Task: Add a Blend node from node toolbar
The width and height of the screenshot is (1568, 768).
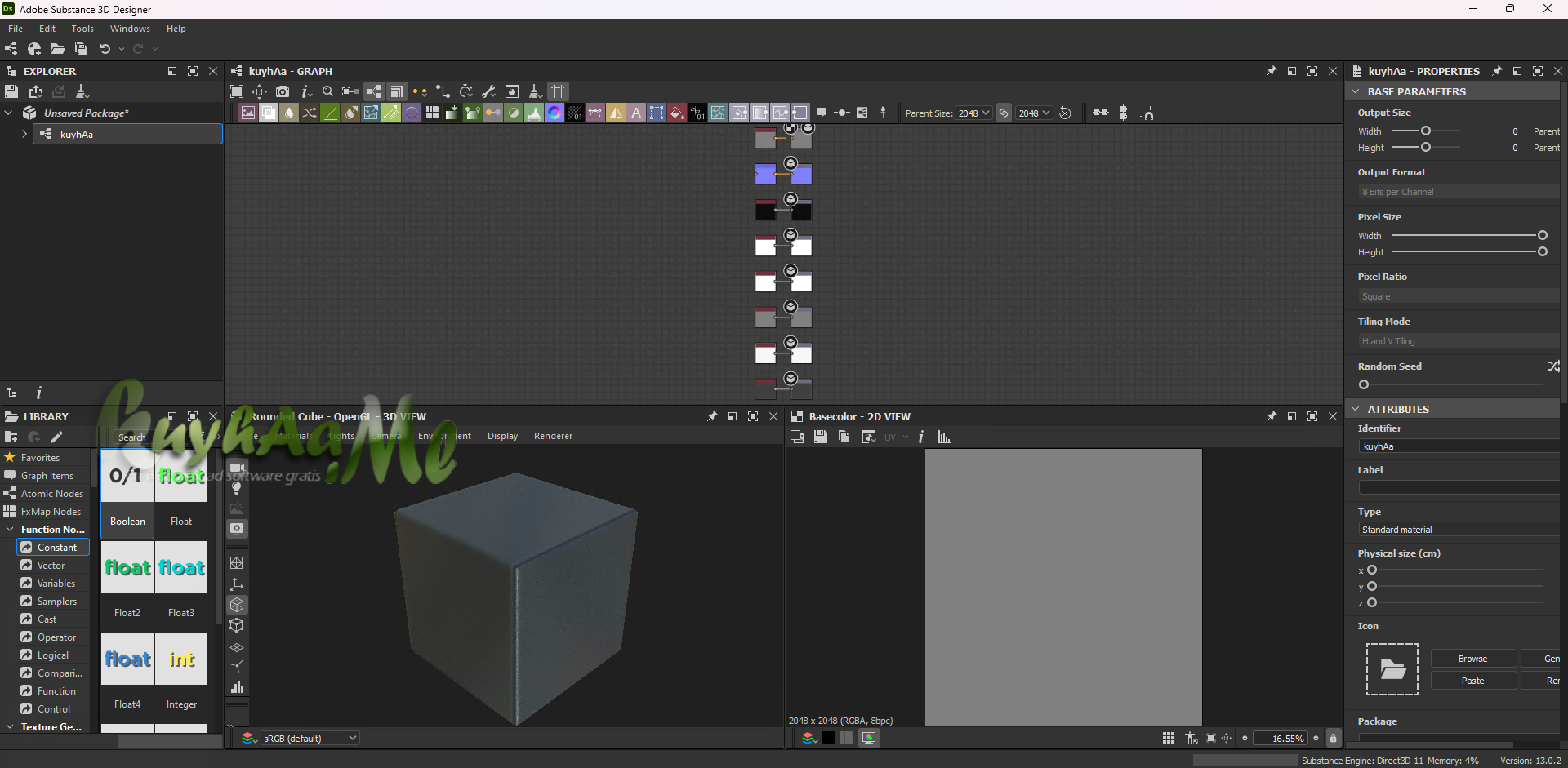Action: [269, 113]
